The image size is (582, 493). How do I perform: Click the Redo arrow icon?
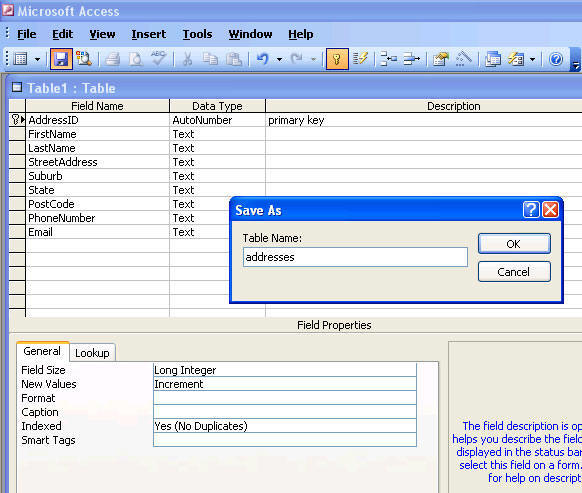point(297,59)
